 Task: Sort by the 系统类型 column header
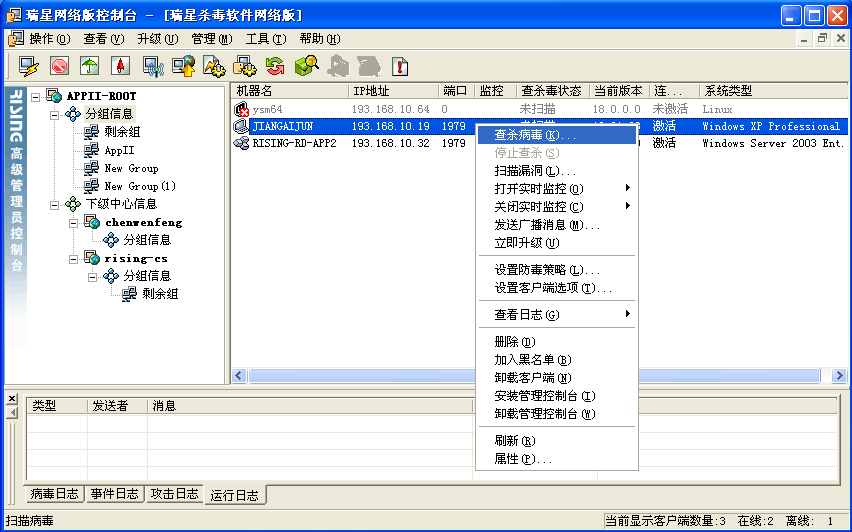point(774,90)
